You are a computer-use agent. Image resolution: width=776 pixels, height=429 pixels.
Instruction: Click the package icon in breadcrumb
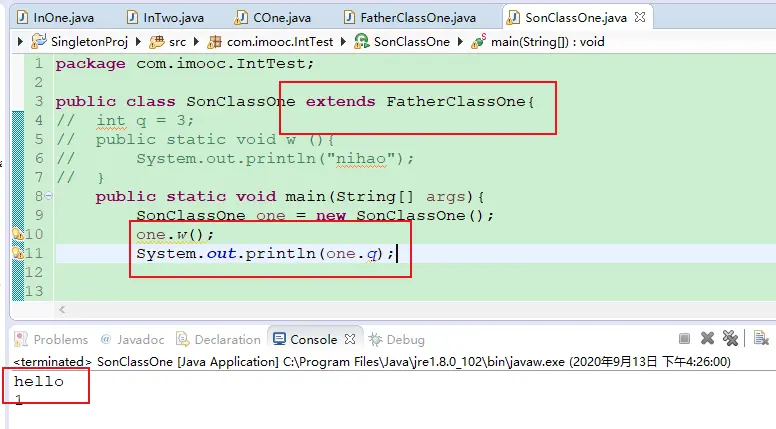click(x=214, y=42)
